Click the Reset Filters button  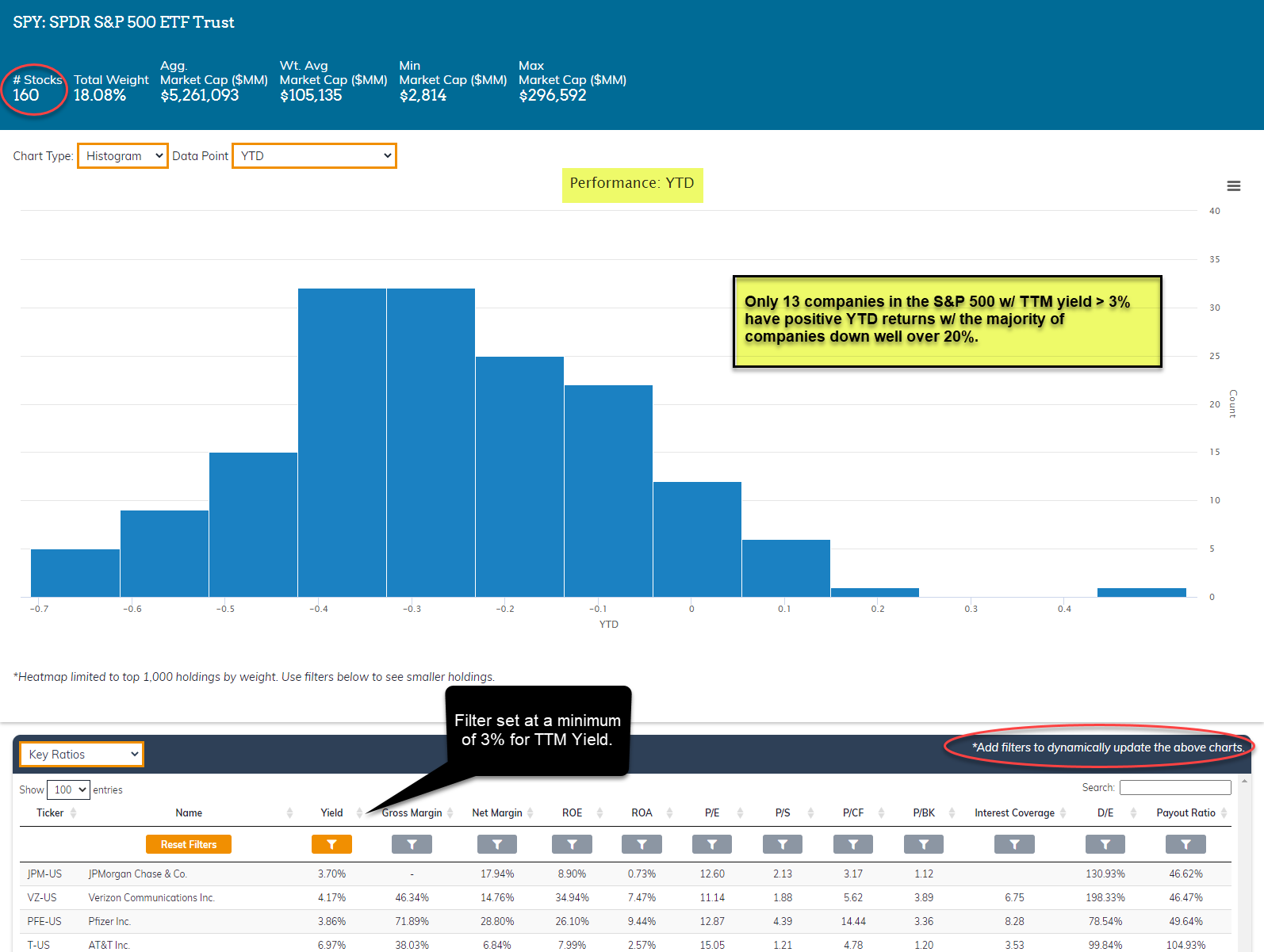pyautogui.click(x=189, y=844)
